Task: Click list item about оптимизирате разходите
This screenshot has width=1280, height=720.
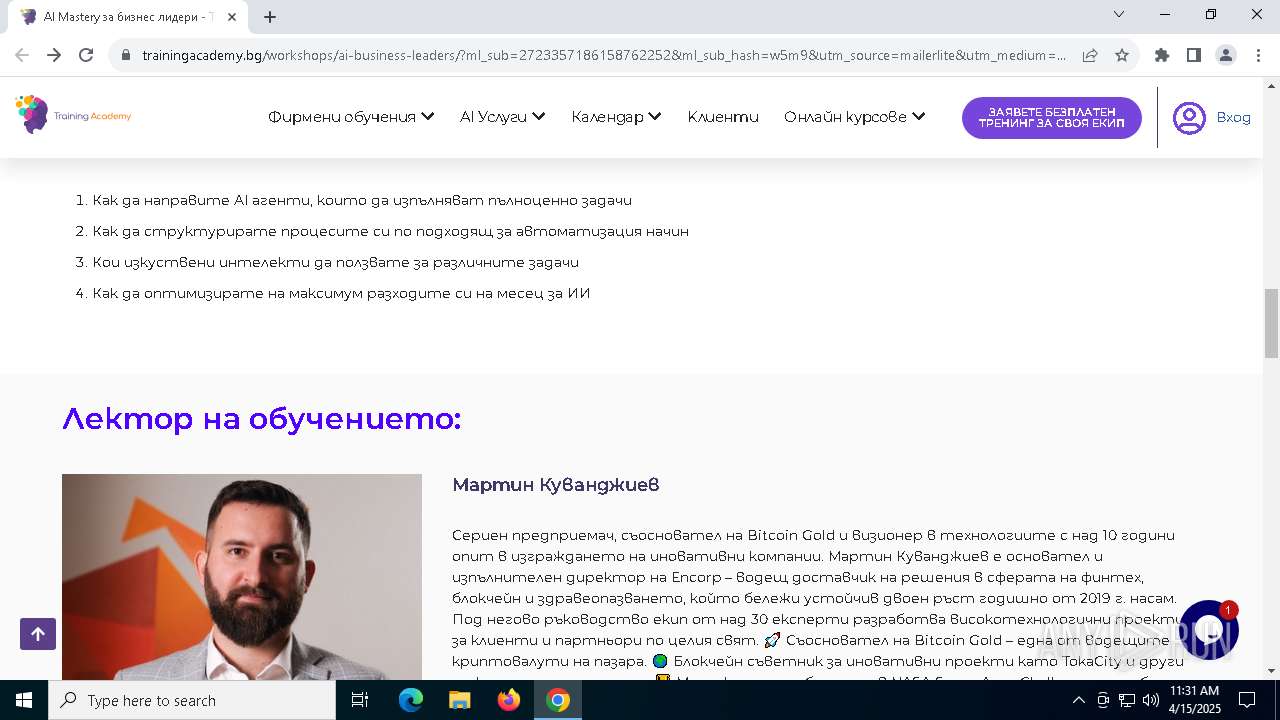Action: click(341, 294)
